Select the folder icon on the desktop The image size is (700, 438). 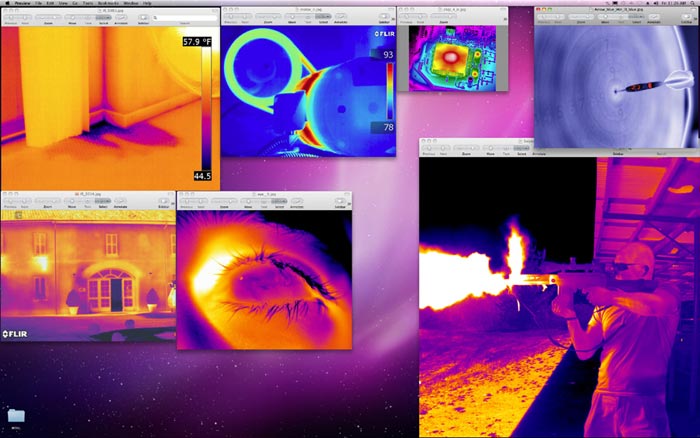click(x=16, y=416)
